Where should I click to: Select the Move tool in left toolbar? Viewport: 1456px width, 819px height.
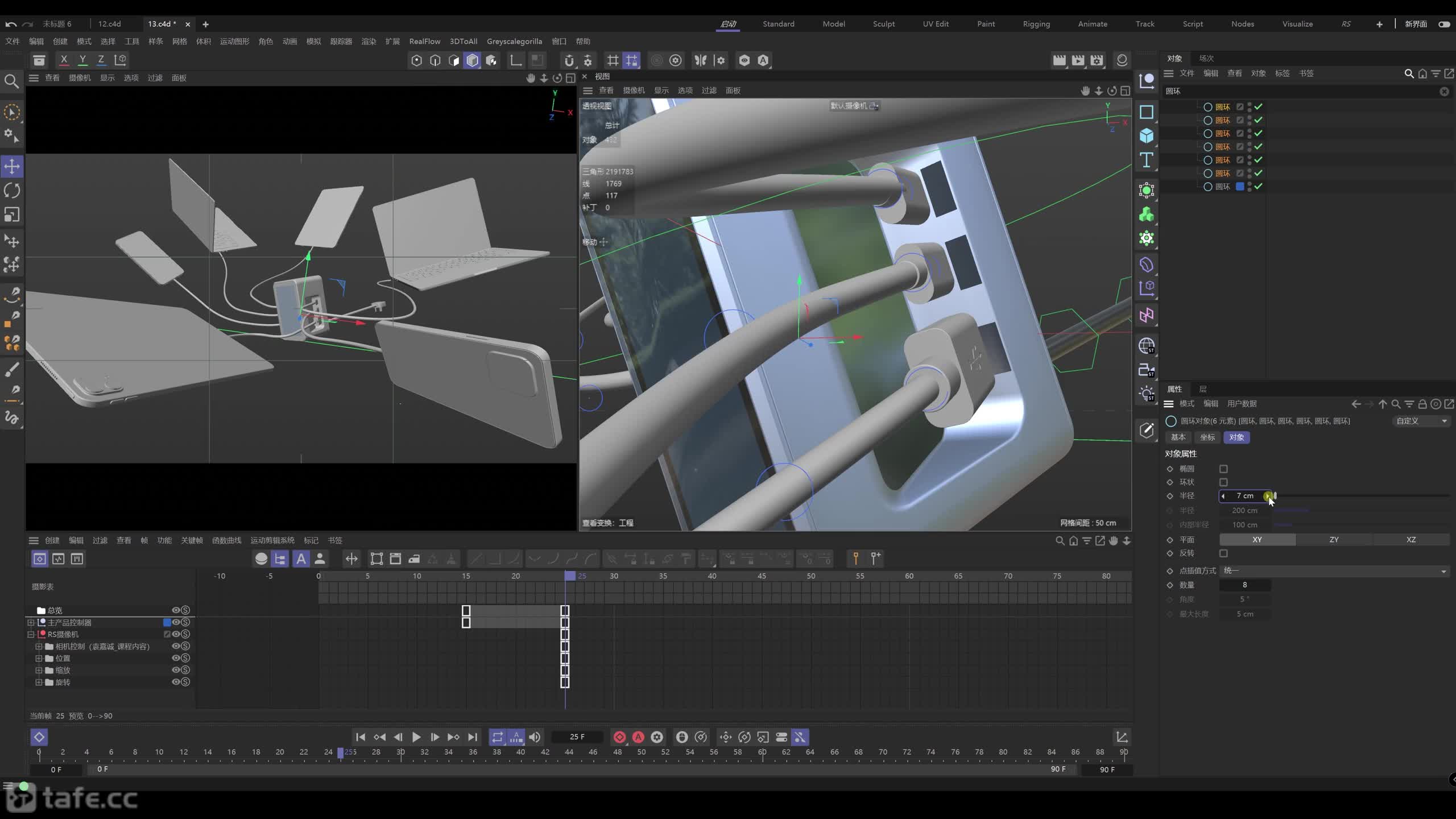[12, 167]
